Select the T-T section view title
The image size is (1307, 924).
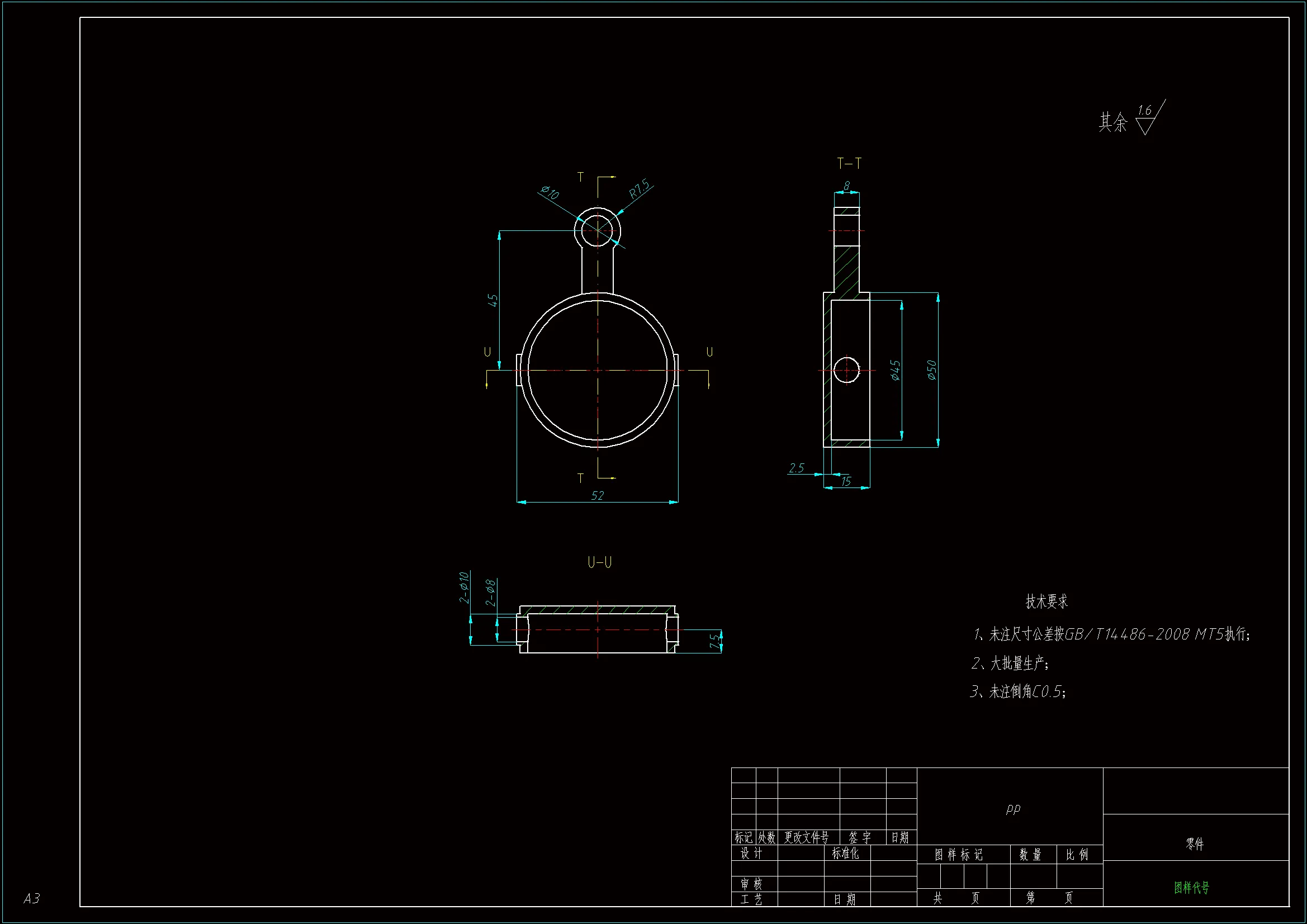coord(849,164)
